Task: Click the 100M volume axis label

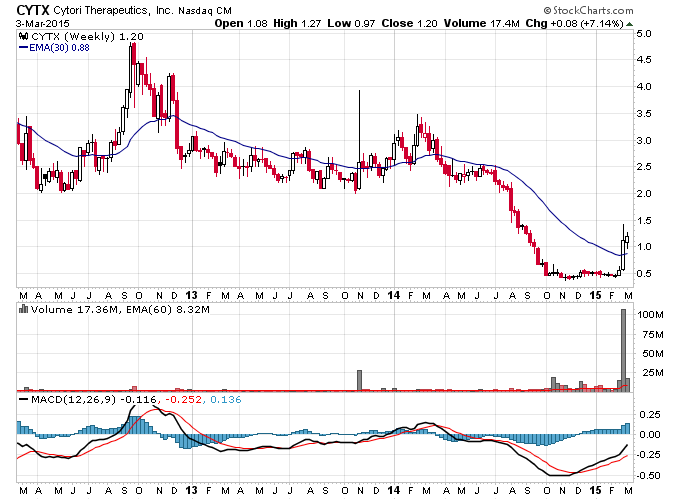Action: coord(651,315)
